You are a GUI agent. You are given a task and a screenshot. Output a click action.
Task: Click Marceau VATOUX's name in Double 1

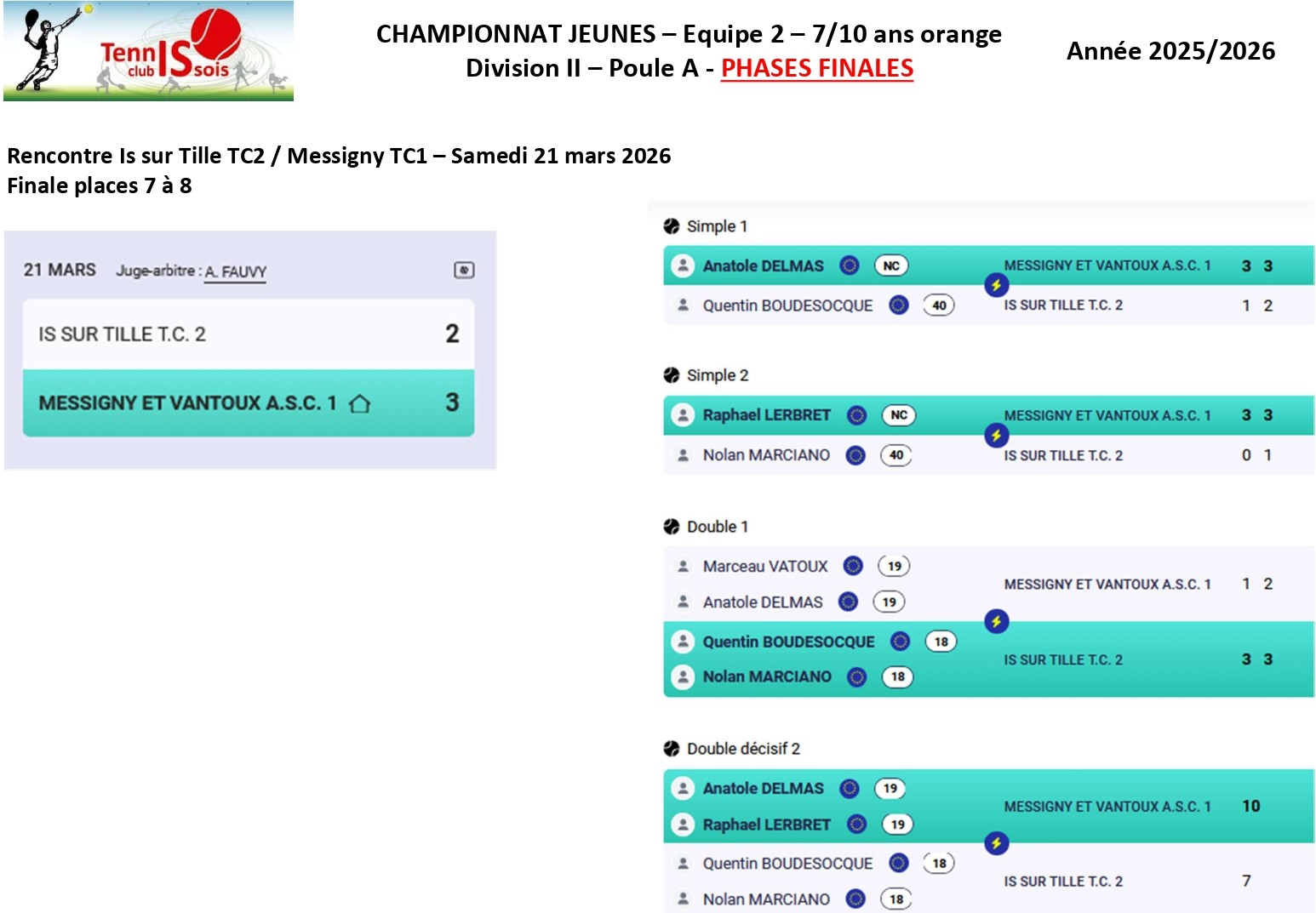765,566
